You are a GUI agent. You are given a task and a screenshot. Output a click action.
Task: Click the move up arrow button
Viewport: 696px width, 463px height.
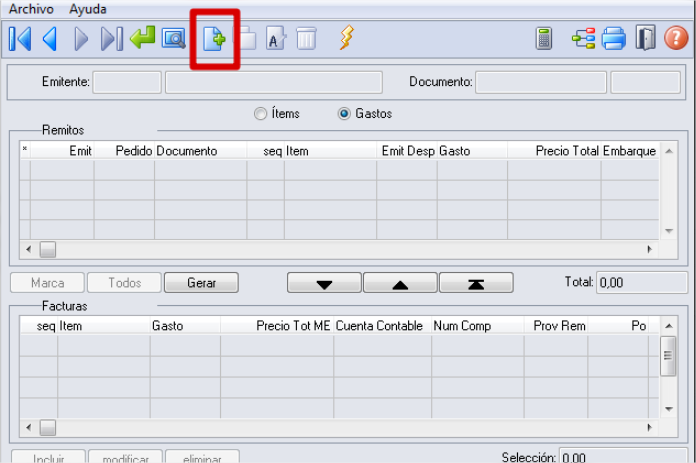point(400,283)
